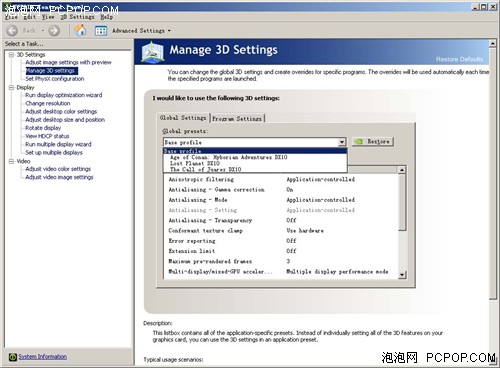This screenshot has height=368, width=500.
Task: Choose Lost Planet DX10 preset
Action: pos(255,163)
